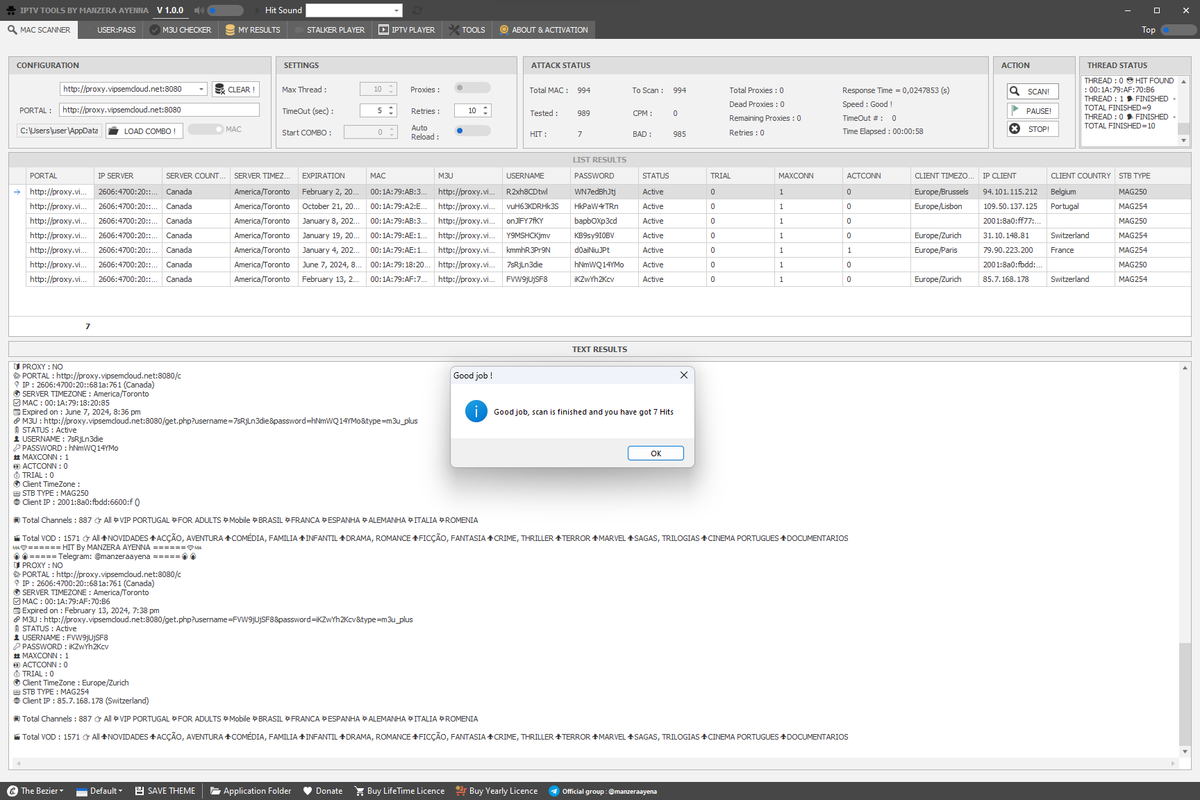The width and height of the screenshot is (1200, 800).
Task: Toggle the Auto Reload switch
Action: [472, 130]
